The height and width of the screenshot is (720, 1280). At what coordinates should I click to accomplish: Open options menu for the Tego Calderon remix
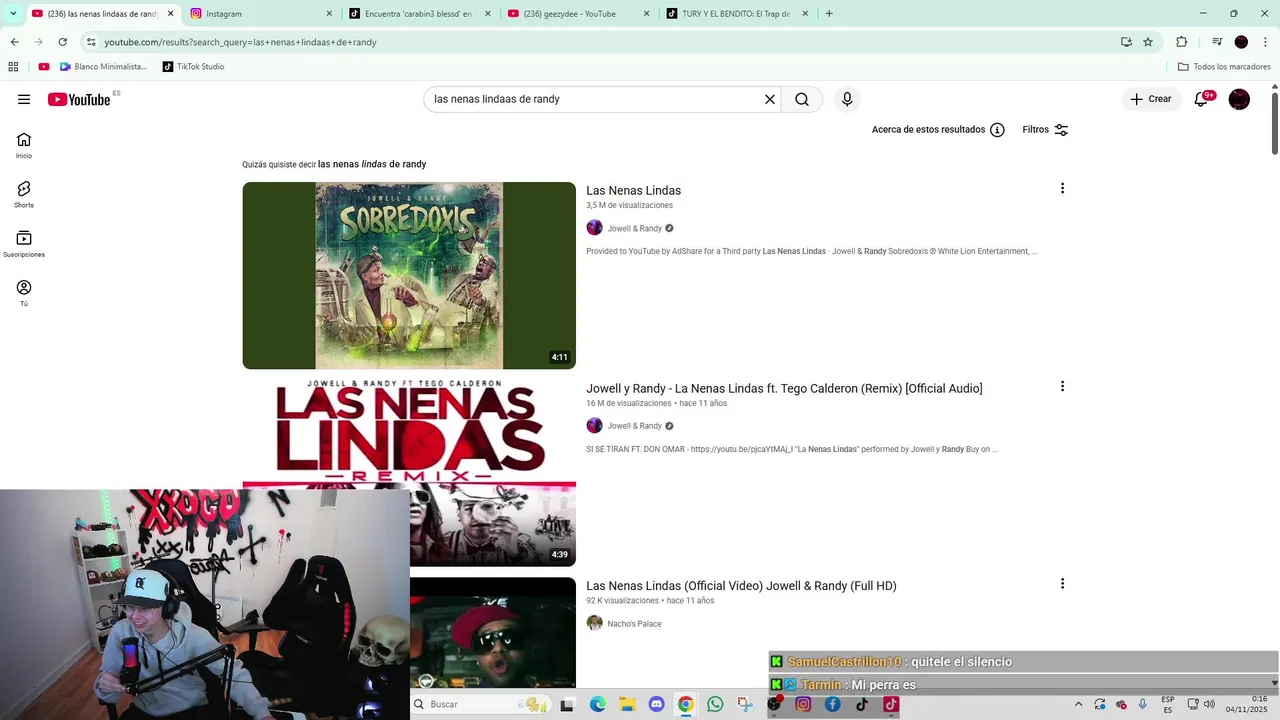pos(1062,386)
